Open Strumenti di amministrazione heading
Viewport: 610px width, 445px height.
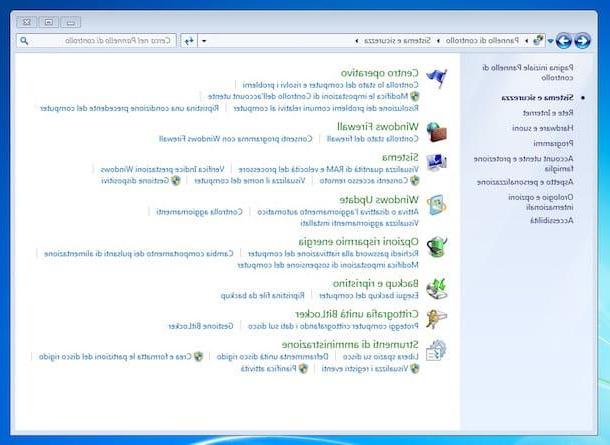point(350,345)
